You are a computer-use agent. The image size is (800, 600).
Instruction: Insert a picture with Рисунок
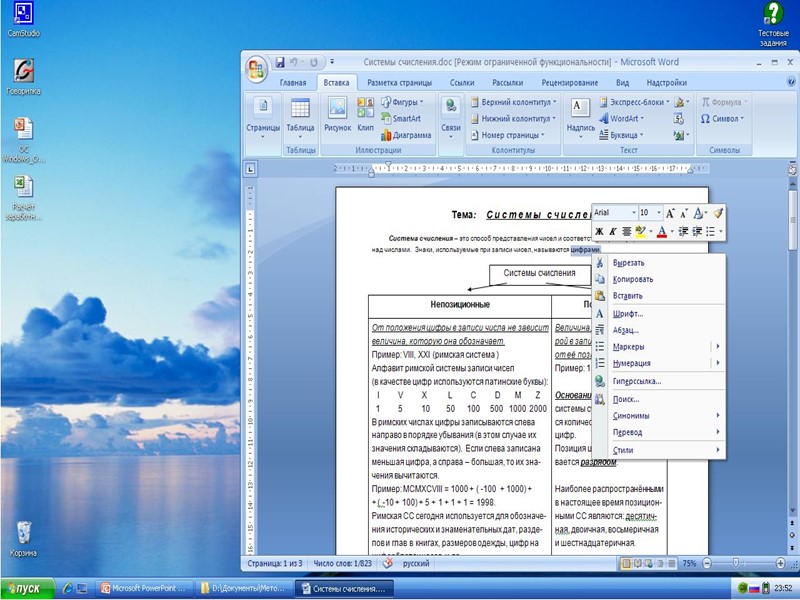click(337, 114)
